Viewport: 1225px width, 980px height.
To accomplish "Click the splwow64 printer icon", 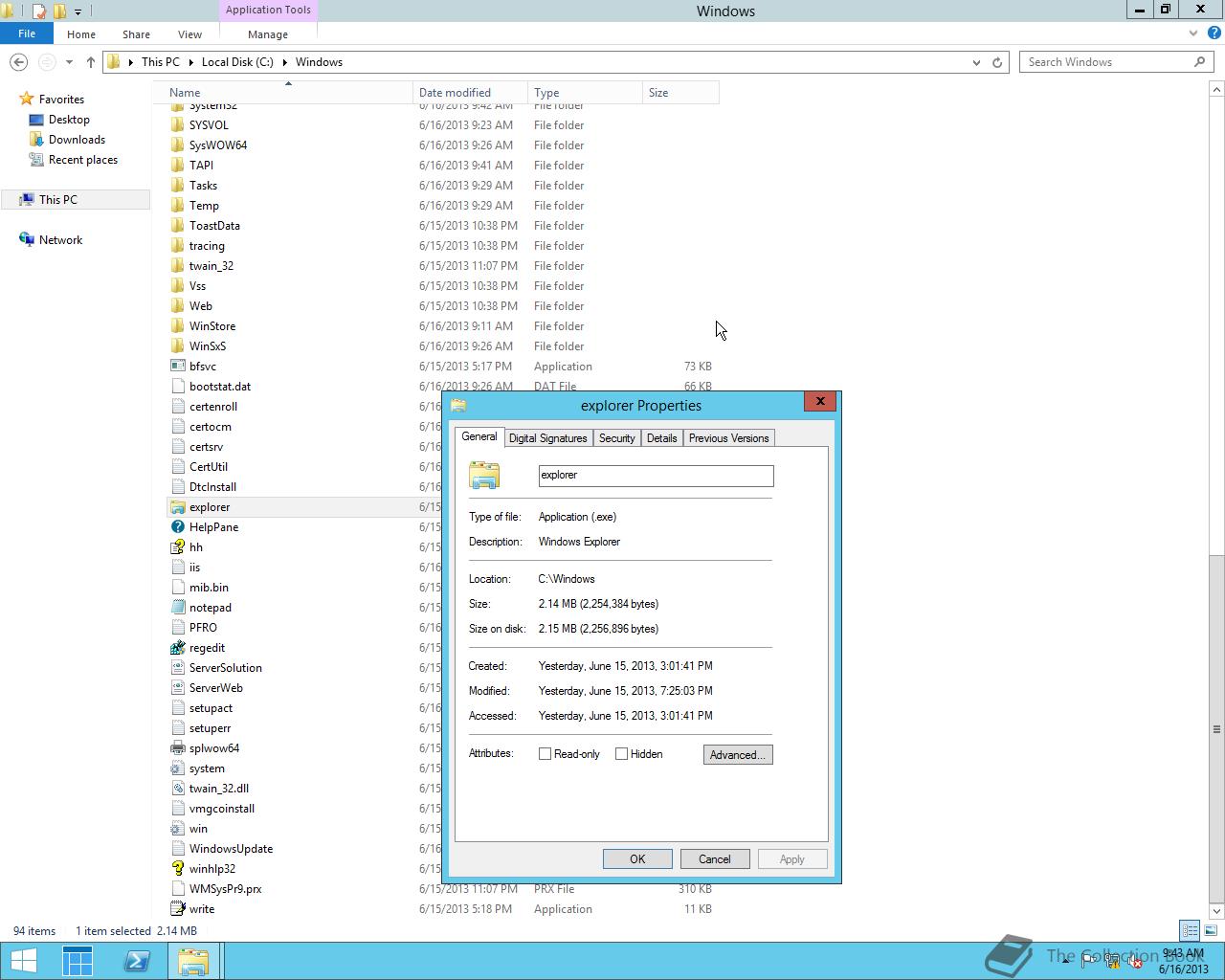I will point(177,748).
